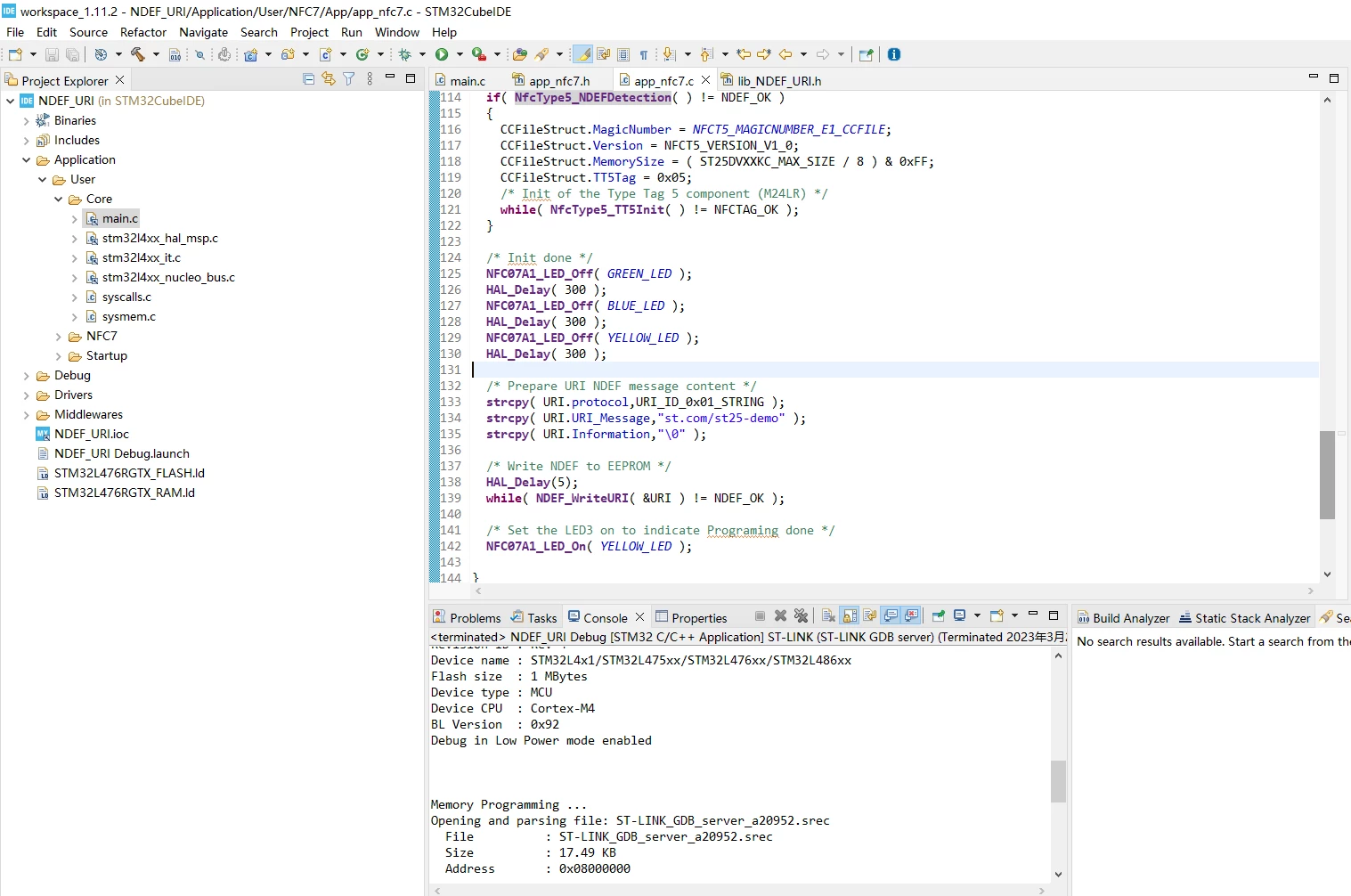
Task: Expand the Middlewares folder
Action: (27, 414)
